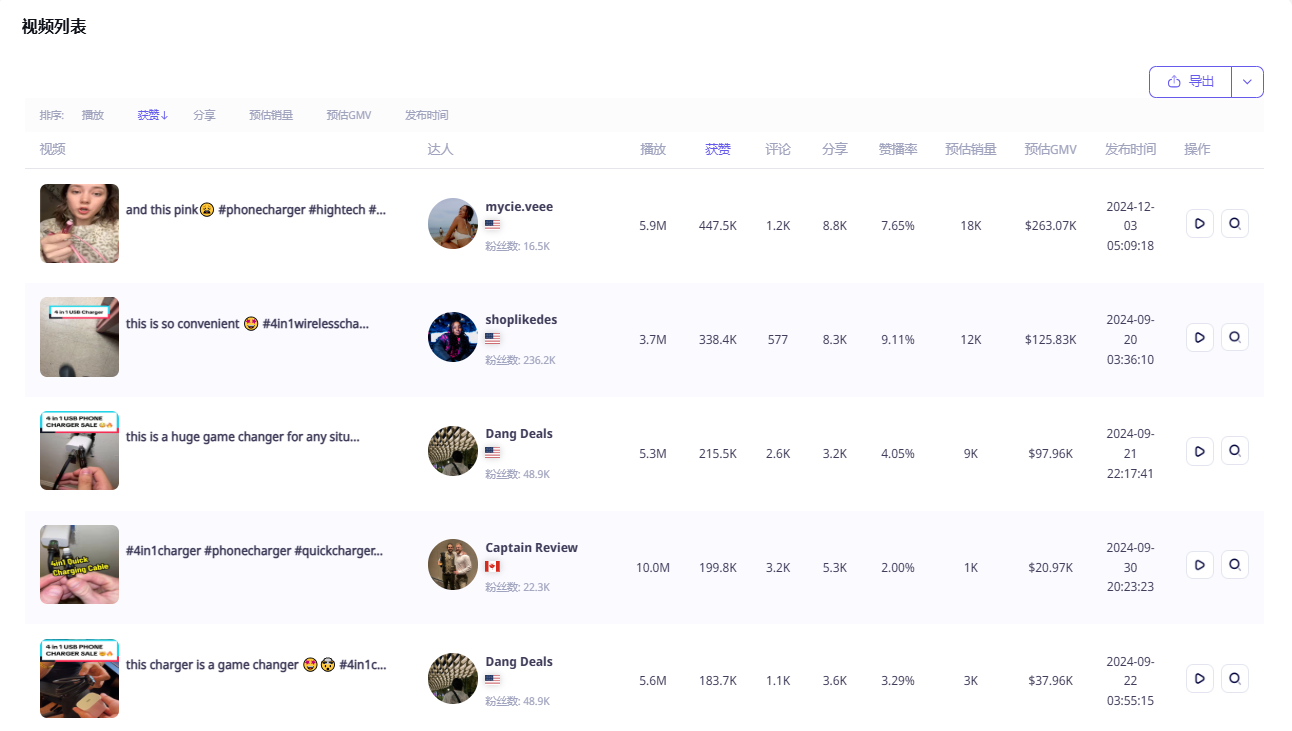
Task: Open the mycie.veee creator name link
Action: (519, 207)
